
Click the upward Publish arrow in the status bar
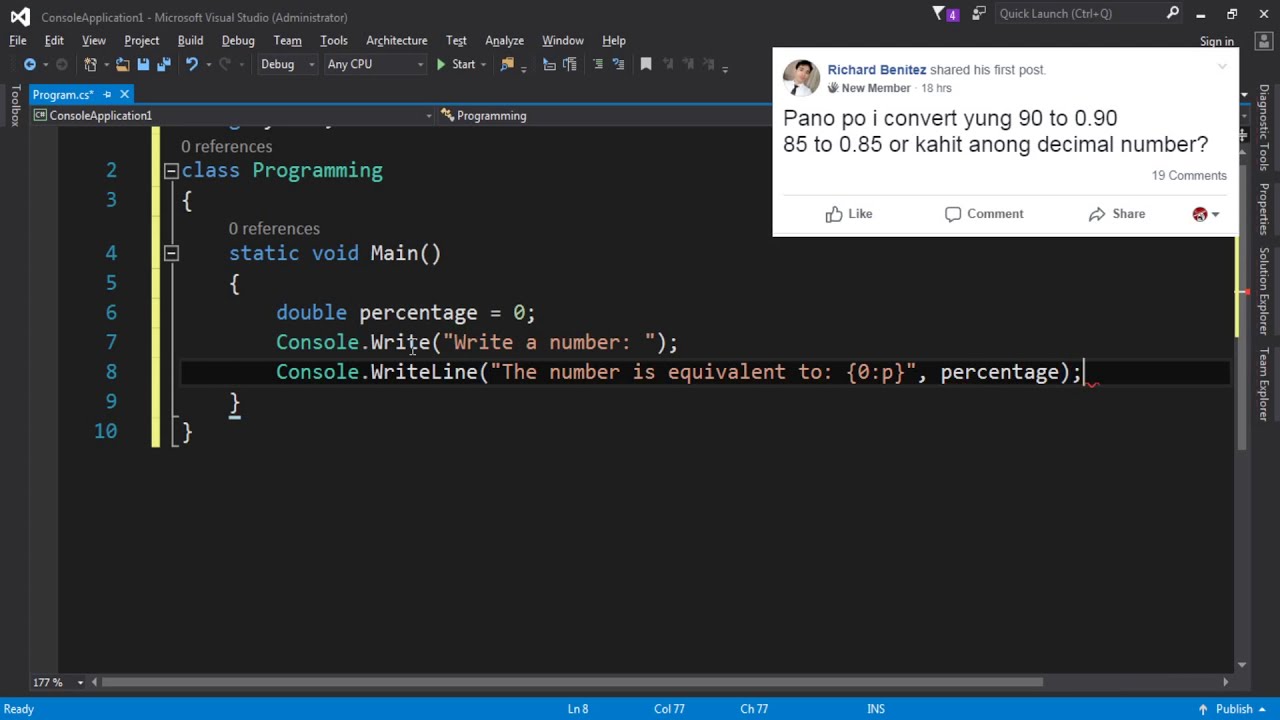tap(1203, 709)
